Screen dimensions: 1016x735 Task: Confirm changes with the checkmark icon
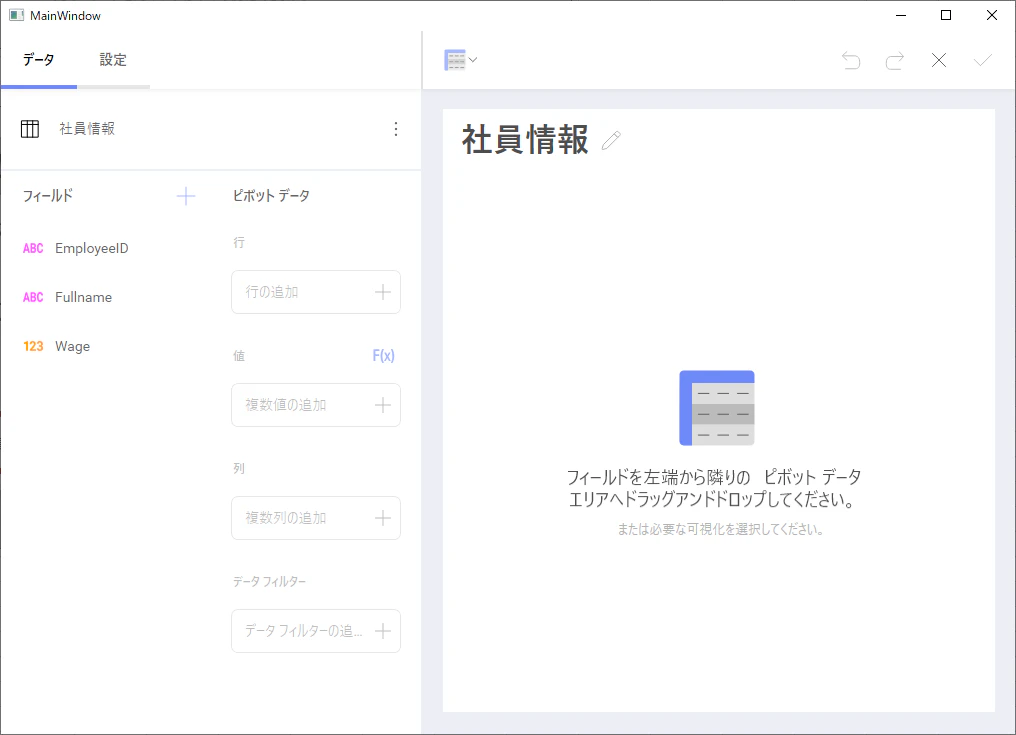(x=983, y=60)
